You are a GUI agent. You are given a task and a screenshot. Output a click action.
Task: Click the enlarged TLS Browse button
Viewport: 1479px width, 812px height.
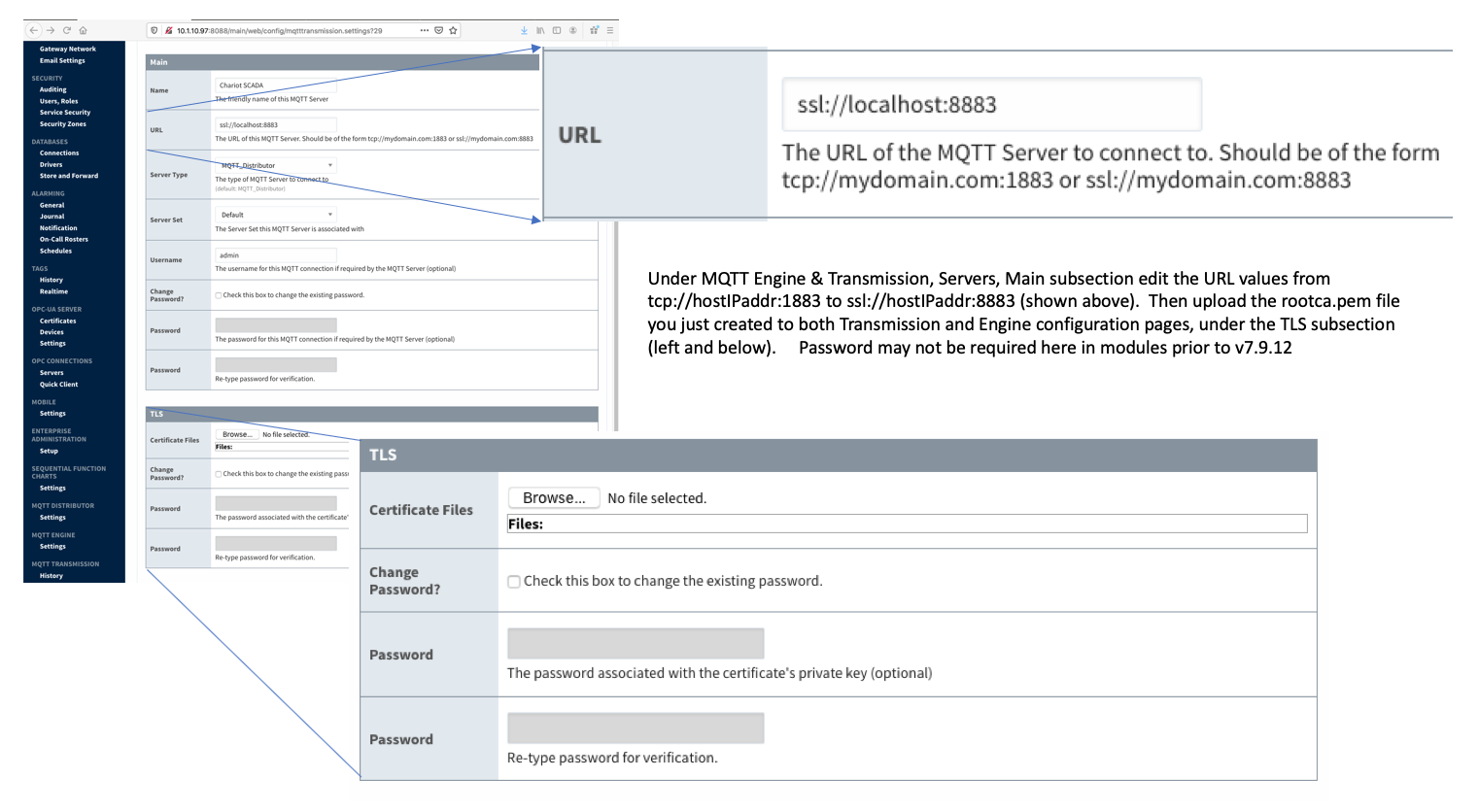click(x=554, y=497)
